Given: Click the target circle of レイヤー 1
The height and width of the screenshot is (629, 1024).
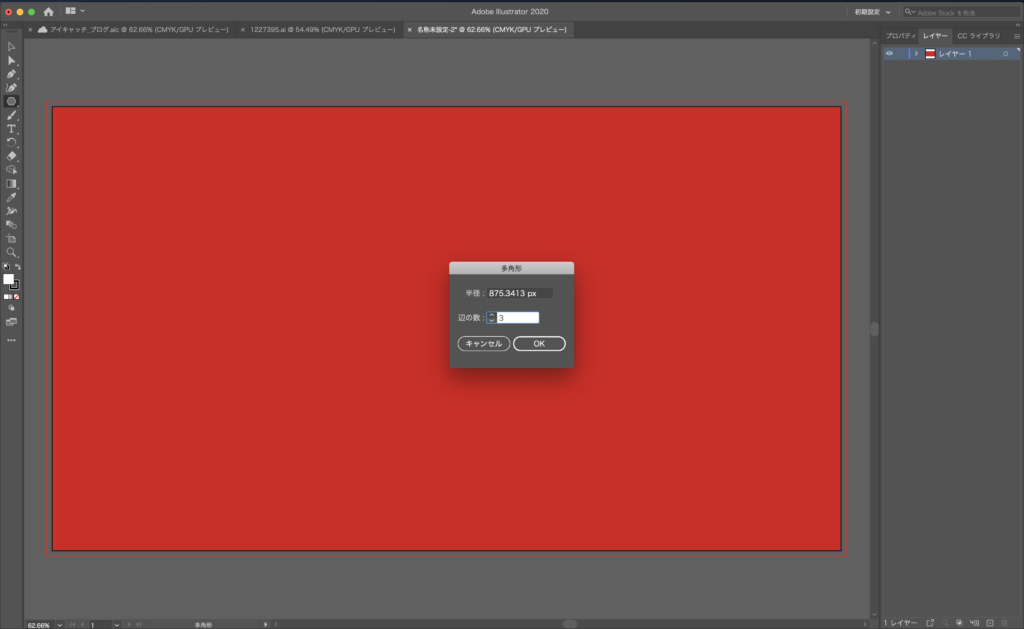Looking at the screenshot, I should 1006,54.
